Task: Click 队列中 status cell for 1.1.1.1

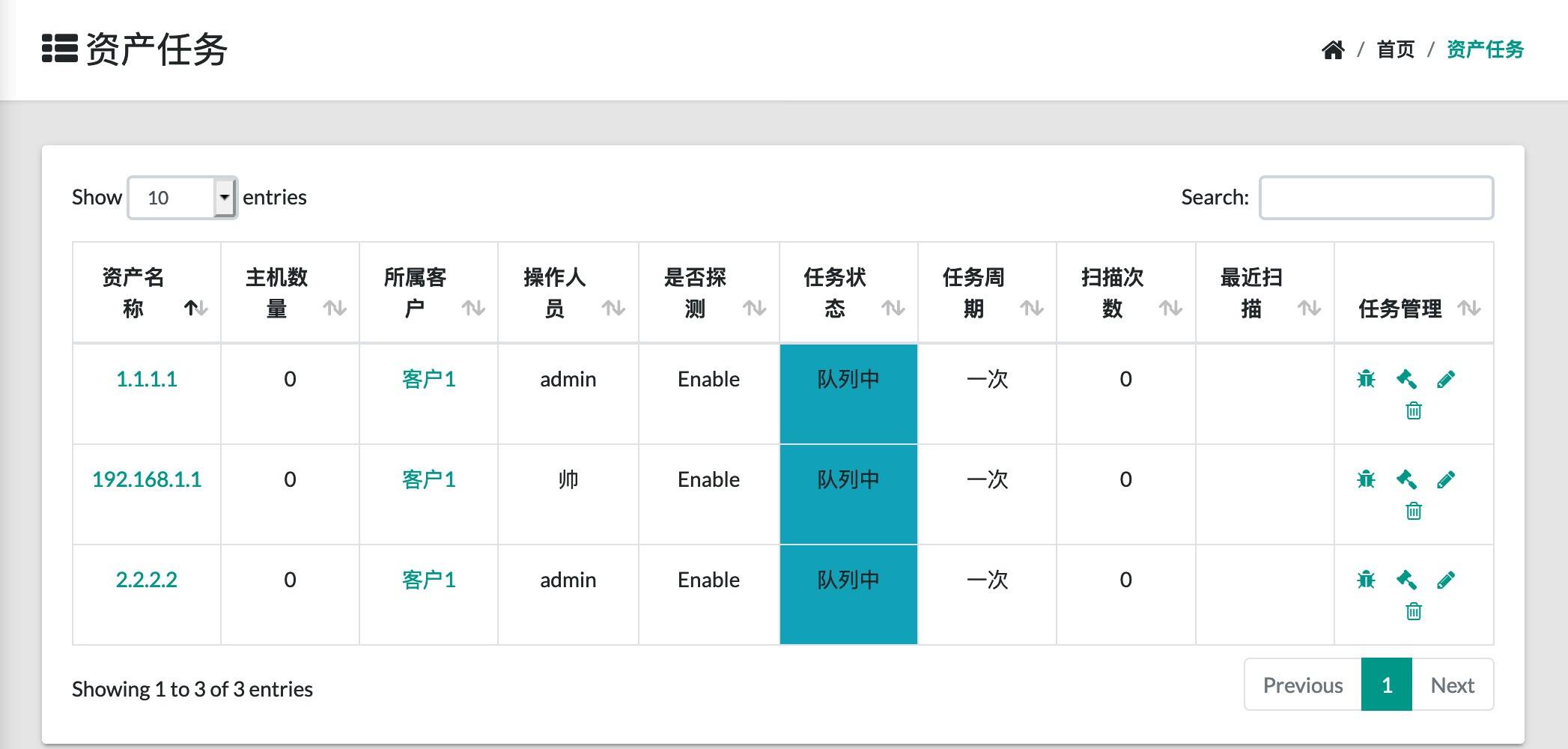Action: point(848,394)
